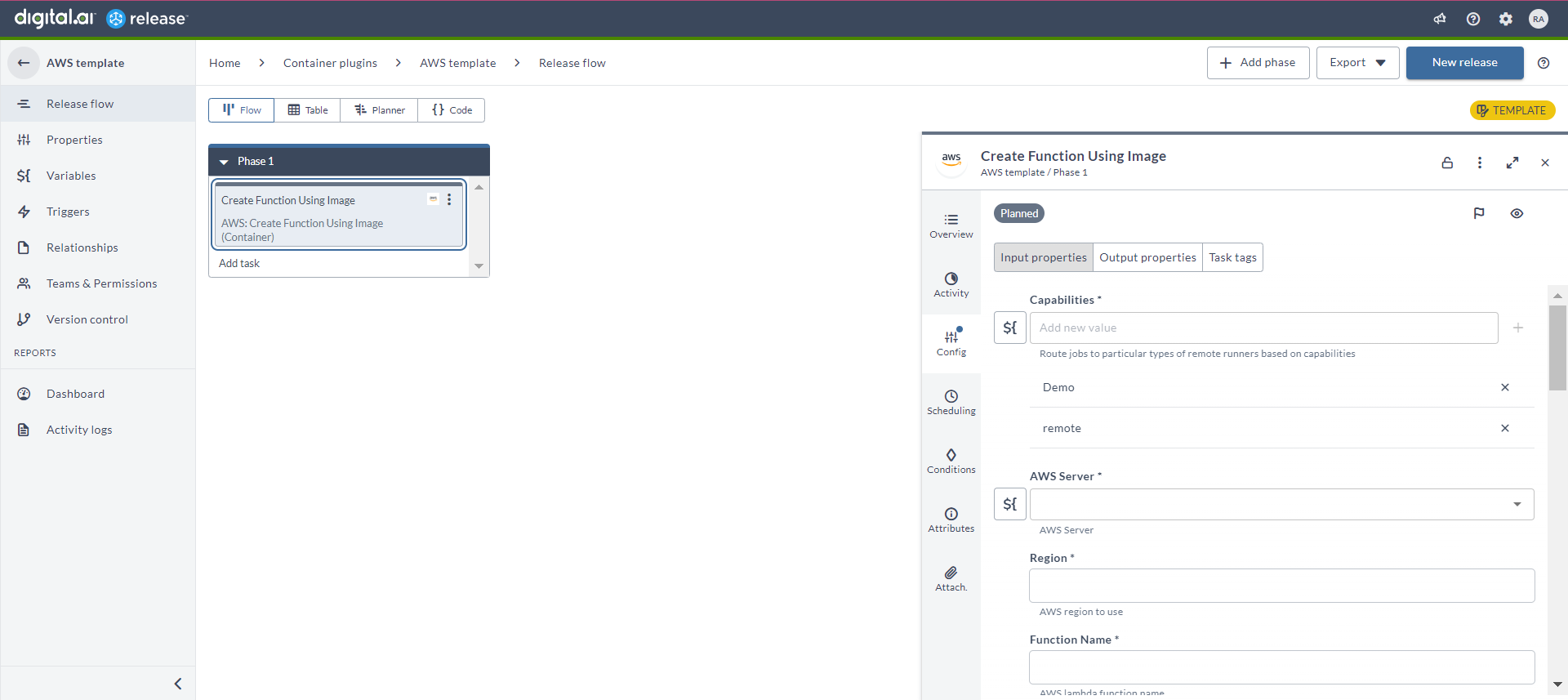Screen dimensions: 1568x700
Task: Open the announcements megaphone icon
Action: [1440, 19]
